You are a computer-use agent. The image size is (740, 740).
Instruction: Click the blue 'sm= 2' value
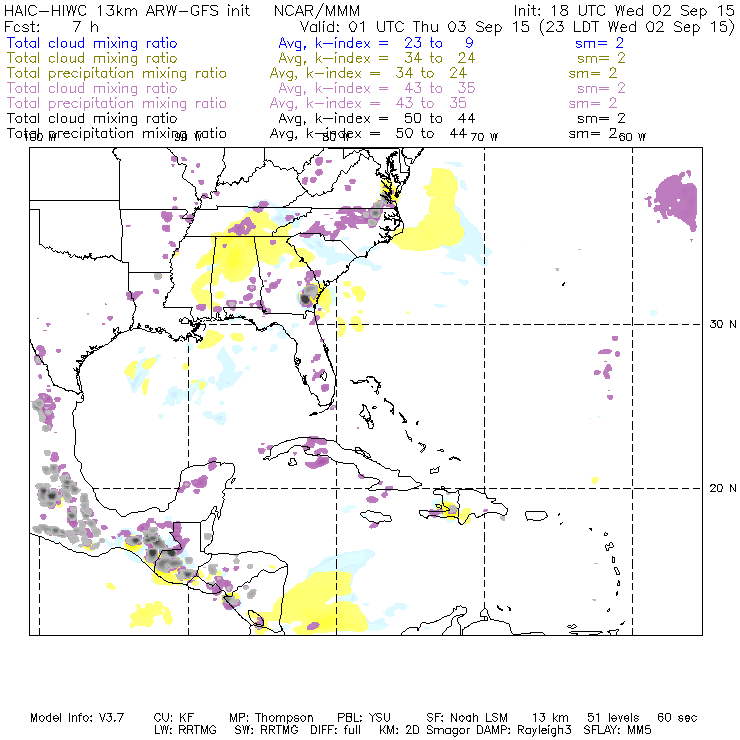tap(599, 43)
